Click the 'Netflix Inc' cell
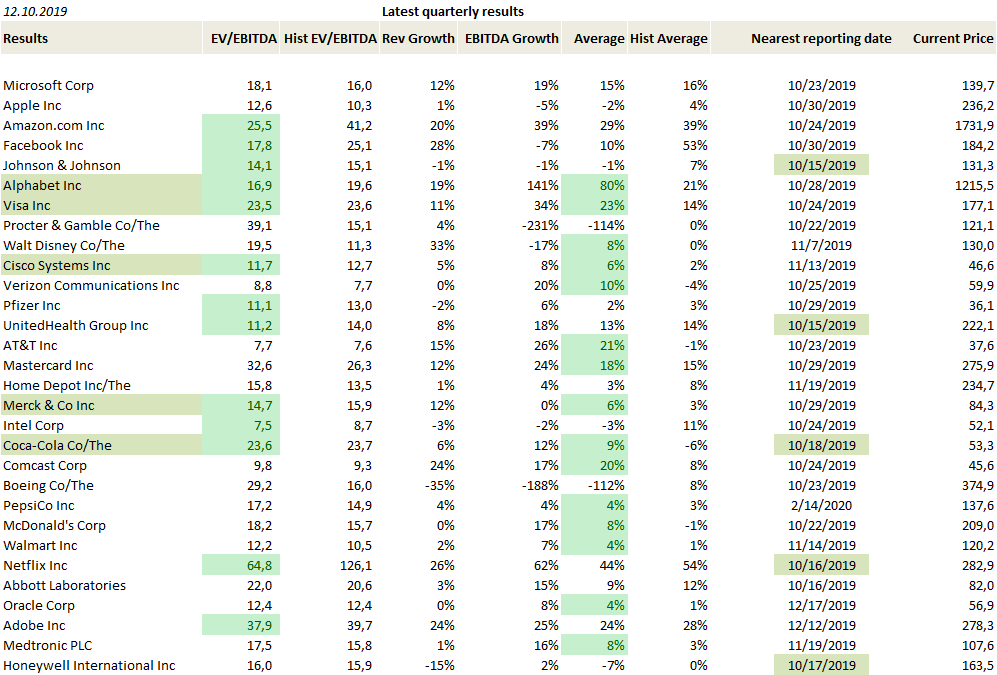The image size is (997, 675). [35, 566]
